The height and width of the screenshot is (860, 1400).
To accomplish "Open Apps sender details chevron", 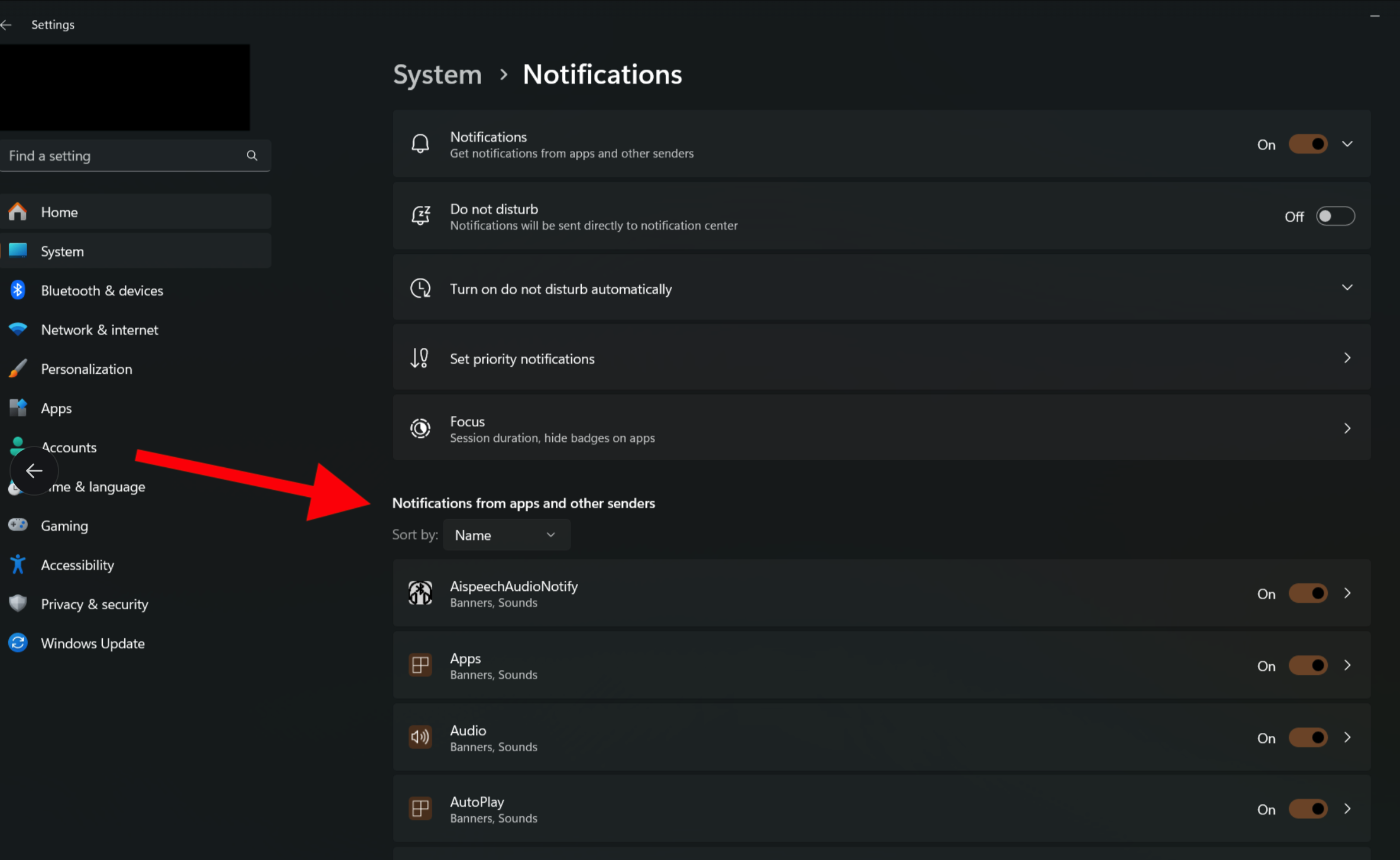I will (x=1347, y=665).
